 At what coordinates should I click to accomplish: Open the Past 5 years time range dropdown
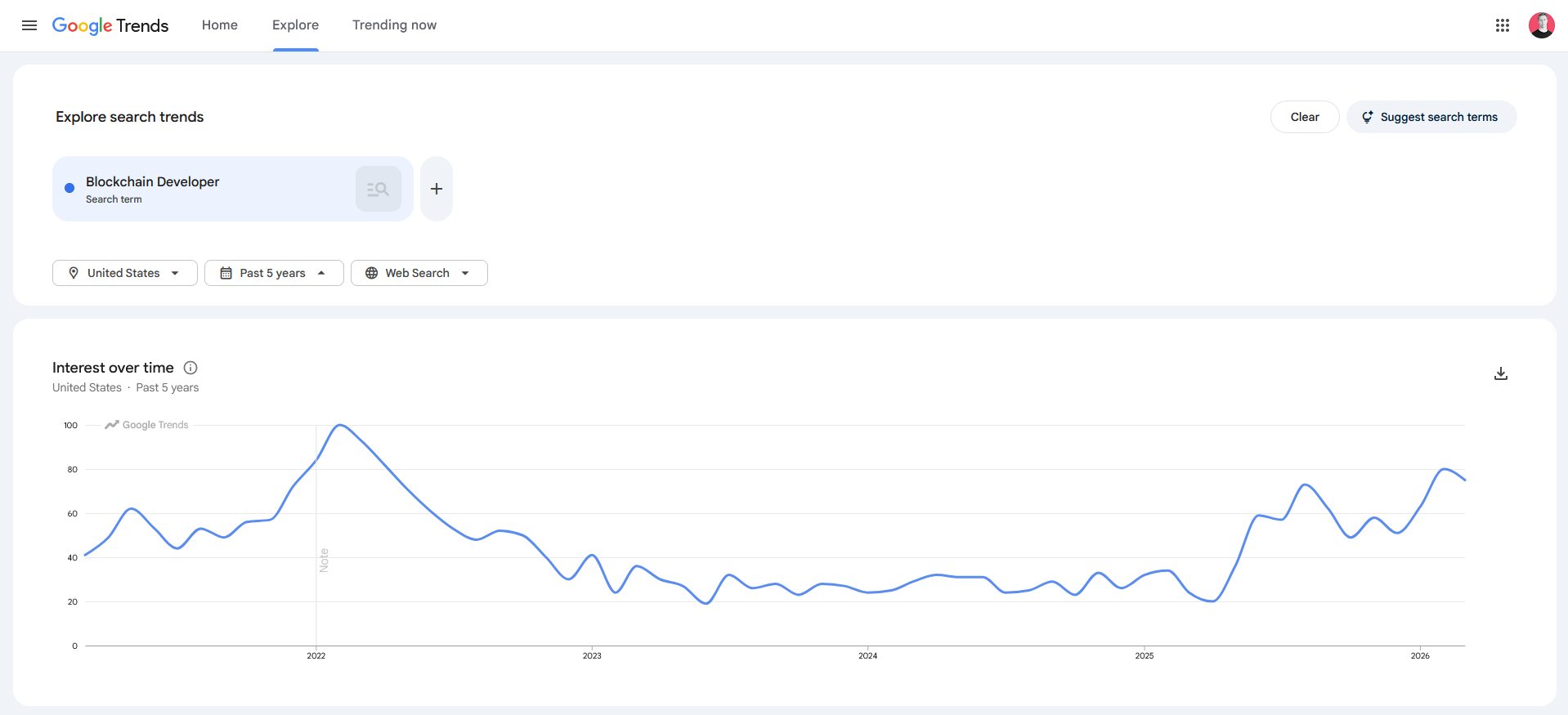tap(274, 273)
